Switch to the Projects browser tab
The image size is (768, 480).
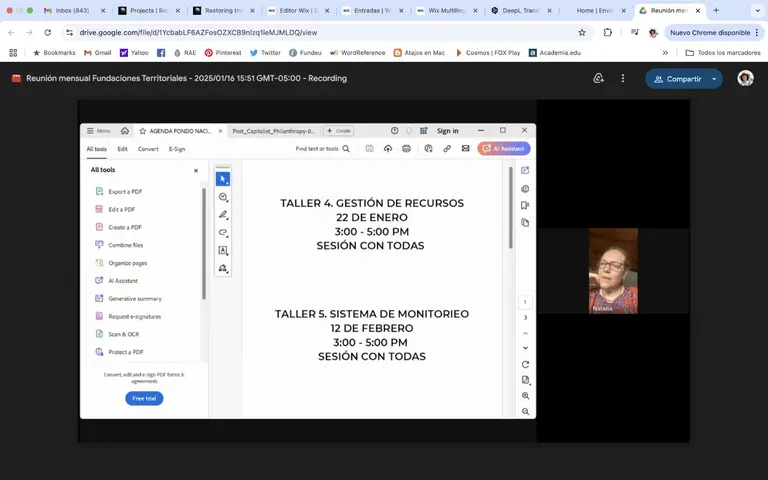tap(148, 10)
